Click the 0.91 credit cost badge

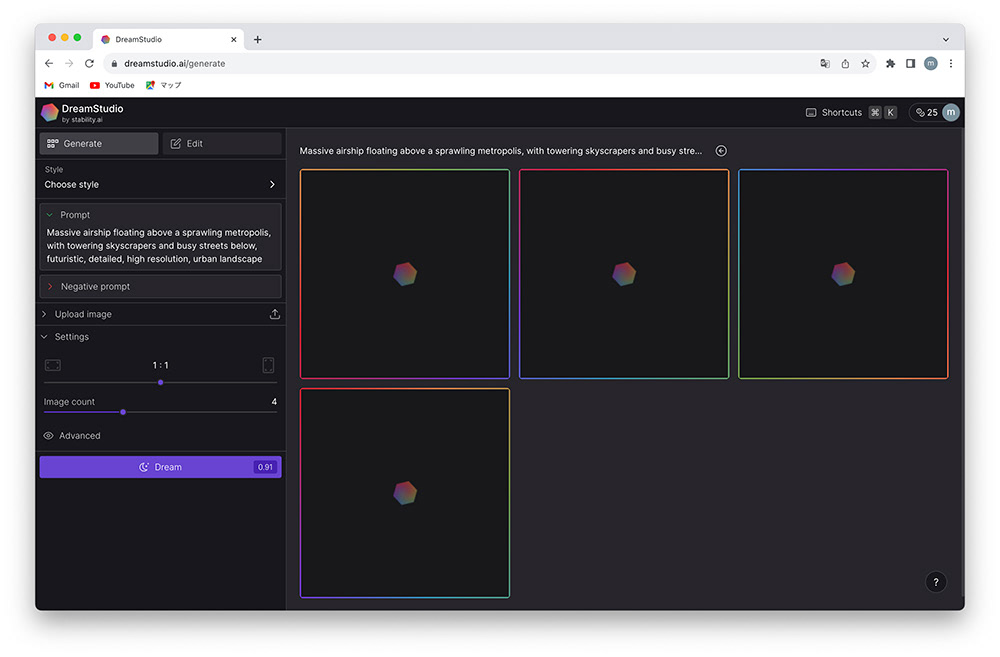point(265,467)
